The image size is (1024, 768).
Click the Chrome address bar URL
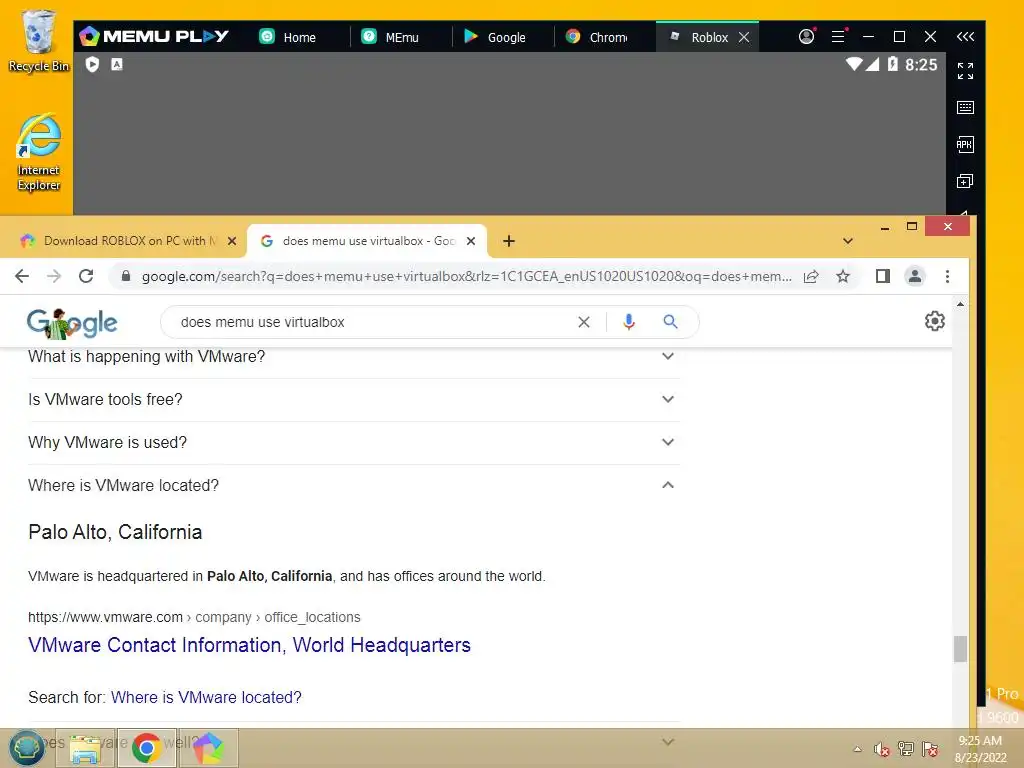click(x=466, y=276)
